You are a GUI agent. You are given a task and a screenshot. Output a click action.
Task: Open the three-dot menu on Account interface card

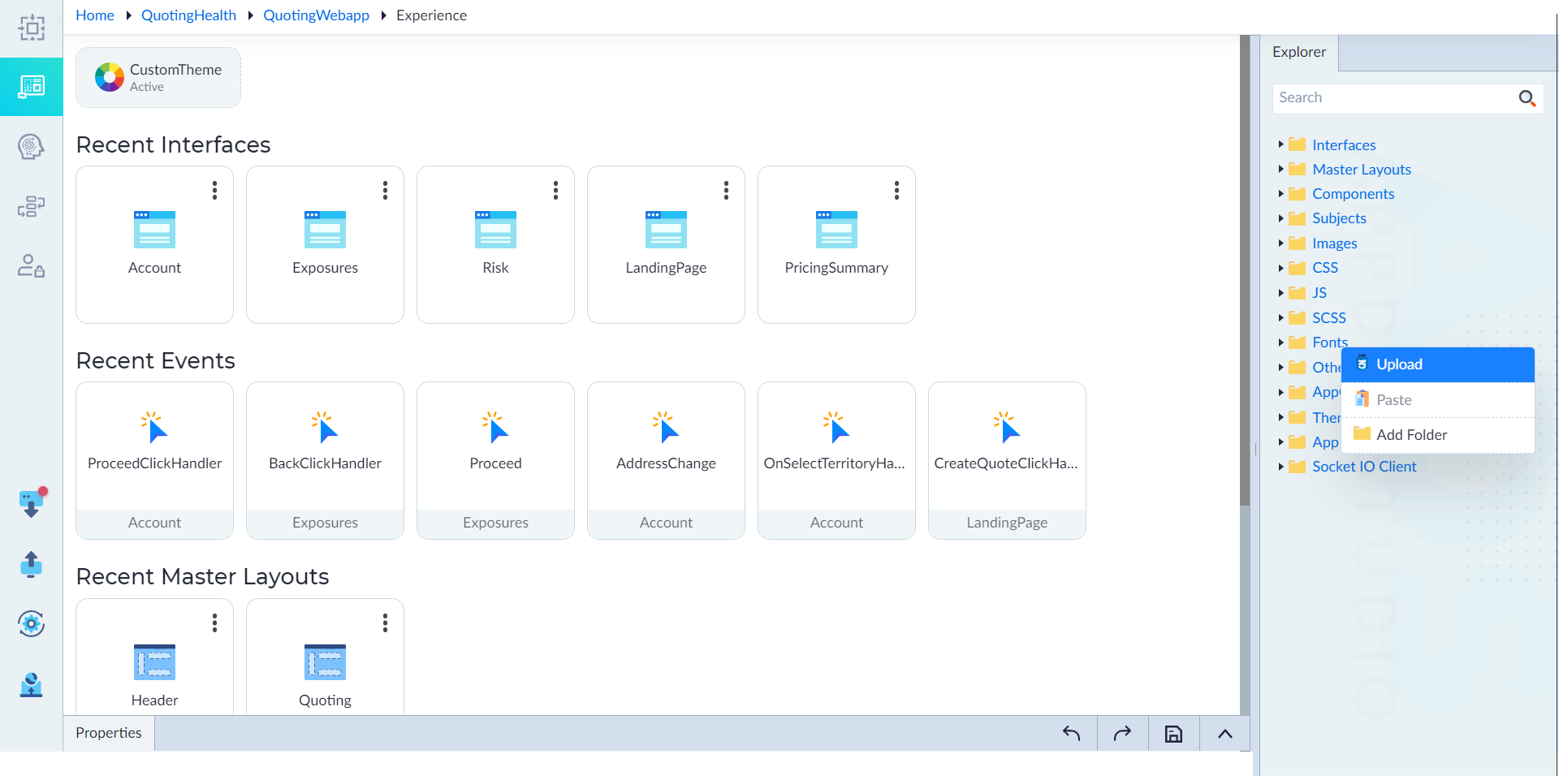coord(214,191)
